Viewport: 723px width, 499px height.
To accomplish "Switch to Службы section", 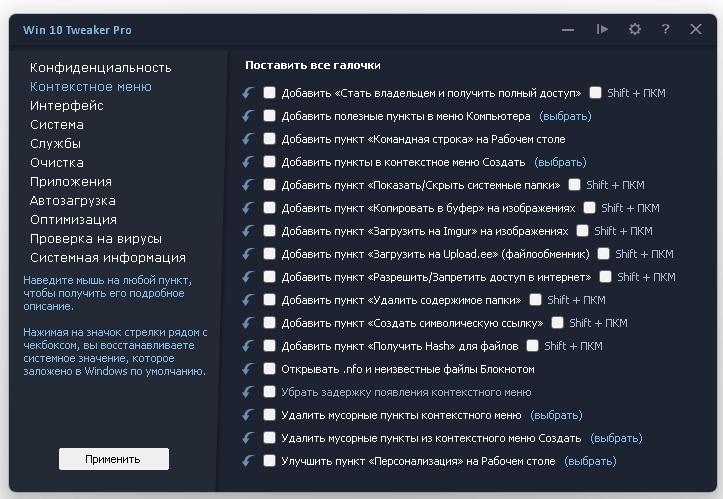I will 55,144.
